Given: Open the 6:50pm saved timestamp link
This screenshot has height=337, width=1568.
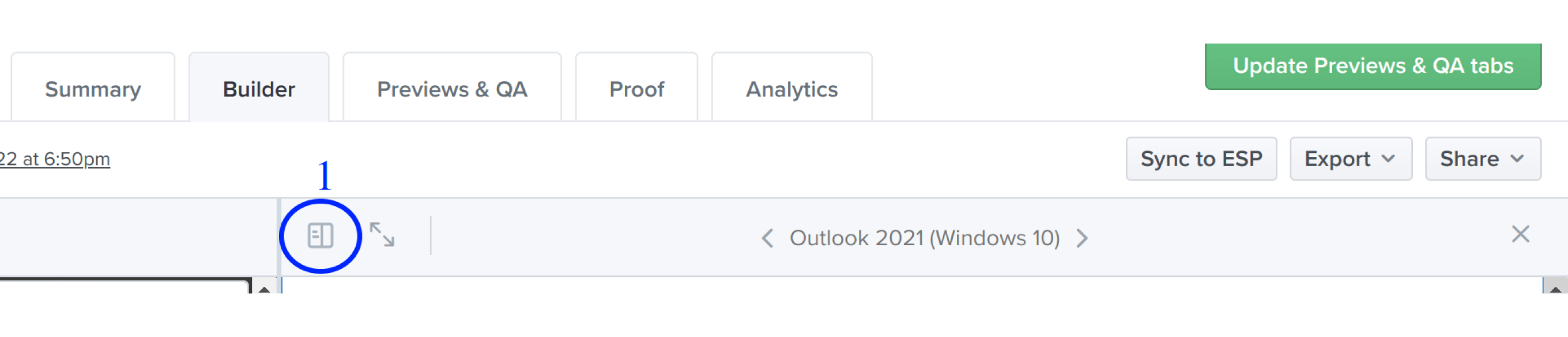Looking at the screenshot, I should click(x=55, y=159).
